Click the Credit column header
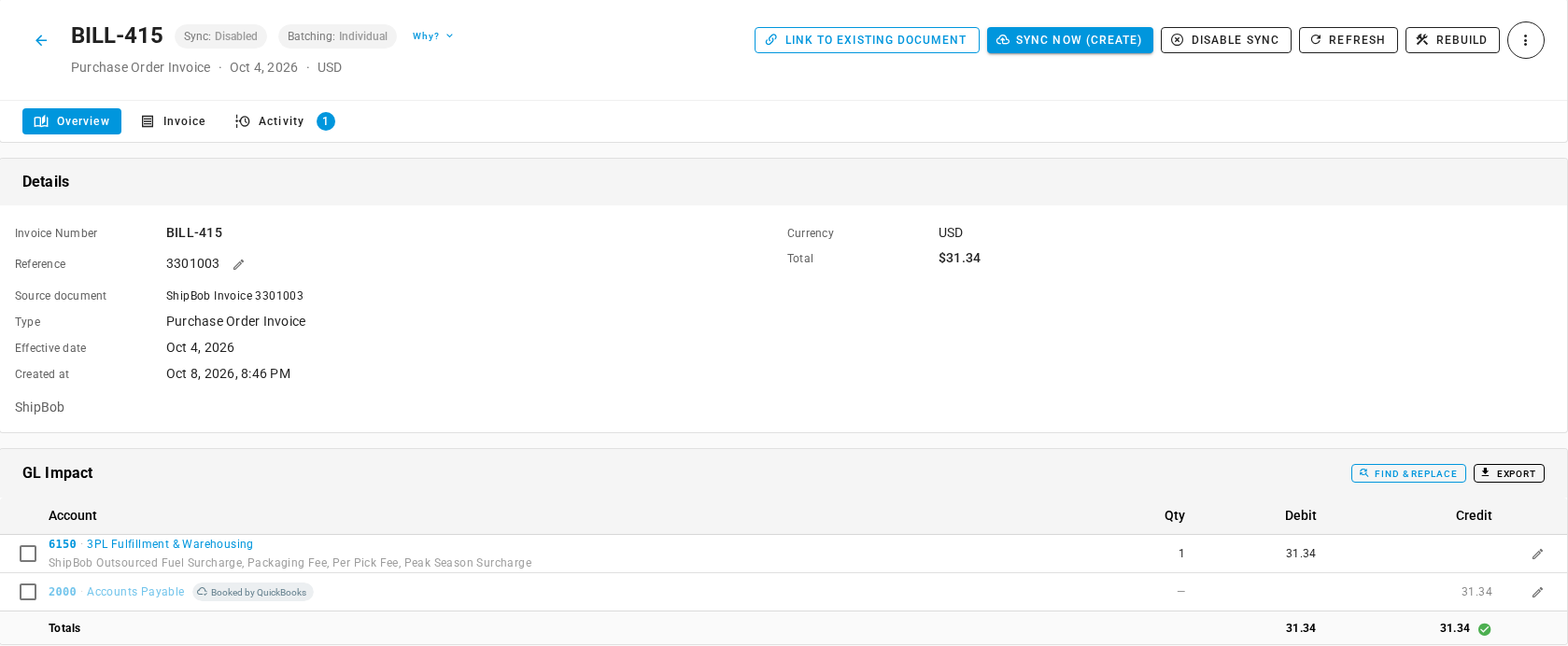The image size is (1568, 646). coord(1474,515)
